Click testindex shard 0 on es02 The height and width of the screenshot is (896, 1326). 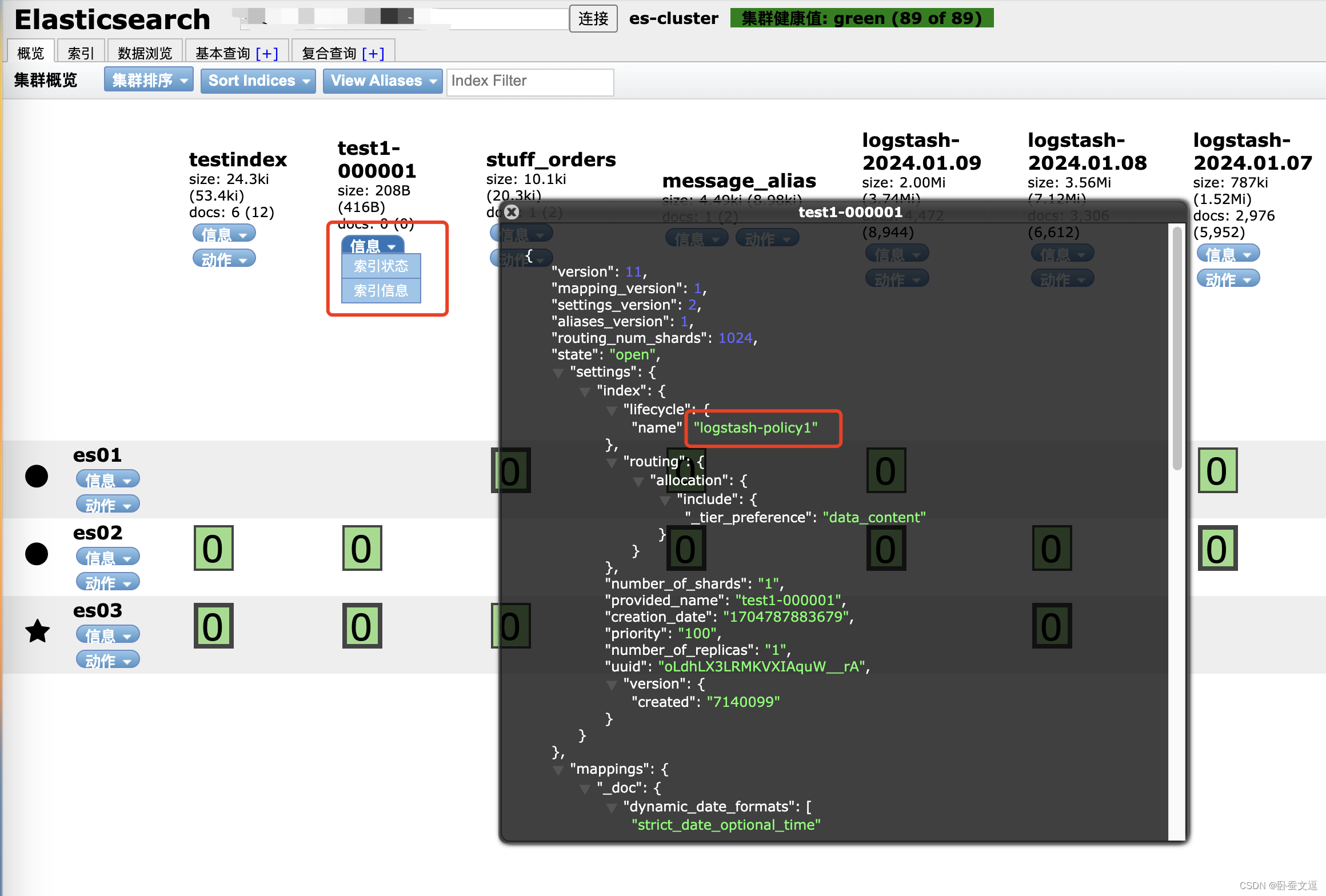(x=213, y=549)
